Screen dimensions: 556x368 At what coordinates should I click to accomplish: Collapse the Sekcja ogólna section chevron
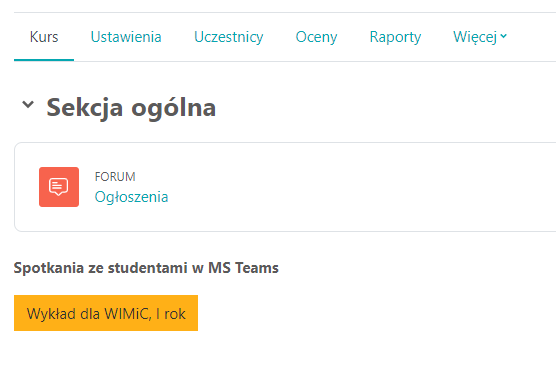coord(28,105)
